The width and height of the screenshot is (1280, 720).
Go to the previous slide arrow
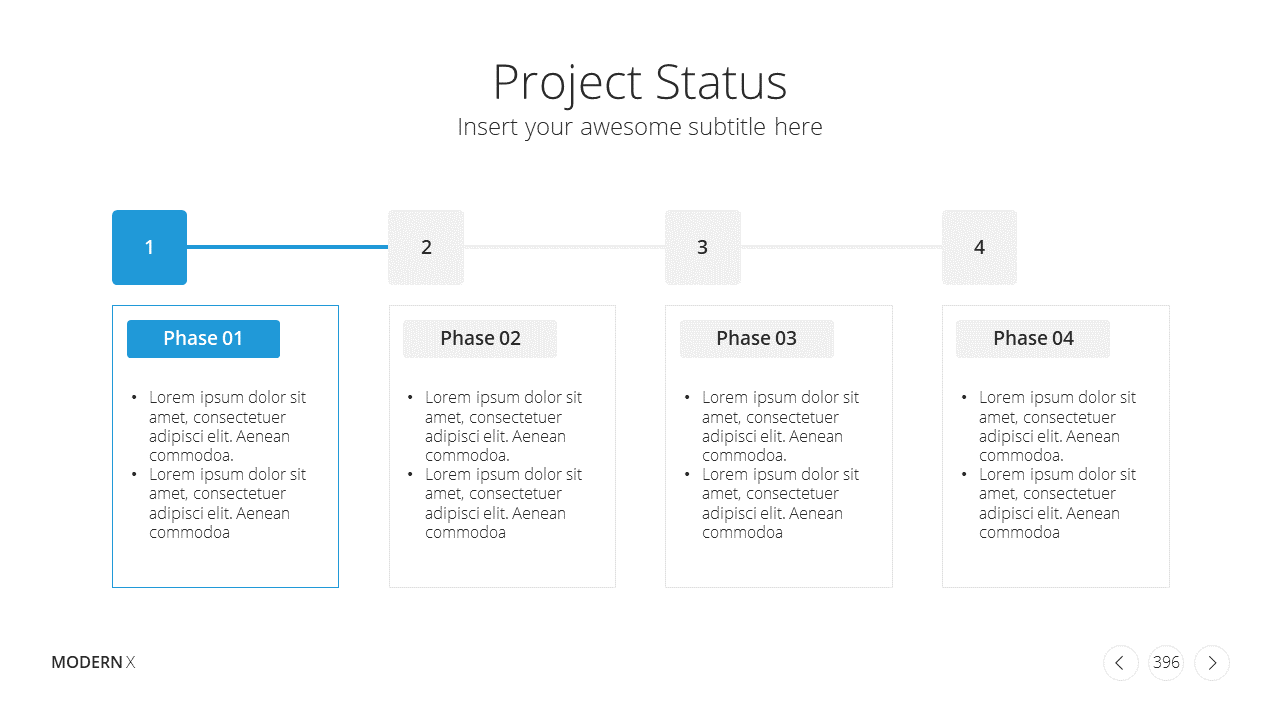click(1120, 662)
